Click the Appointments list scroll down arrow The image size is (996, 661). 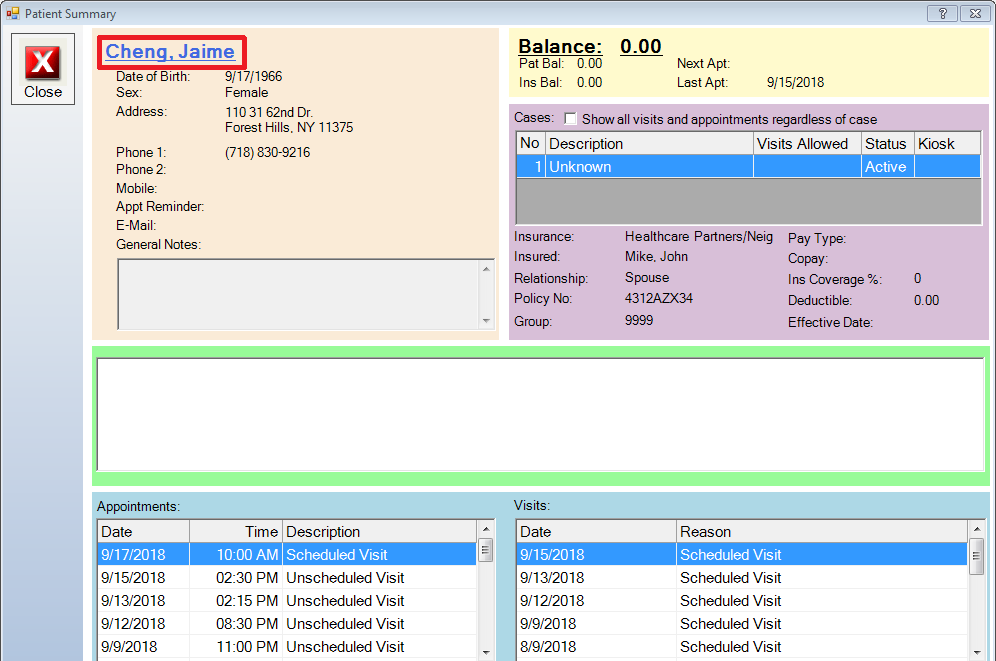tap(486, 652)
